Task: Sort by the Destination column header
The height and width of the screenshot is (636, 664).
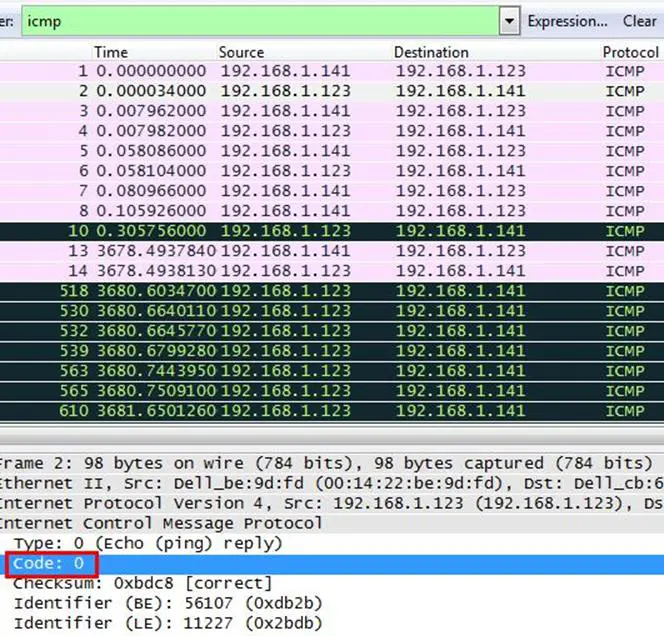Action: (x=432, y=52)
